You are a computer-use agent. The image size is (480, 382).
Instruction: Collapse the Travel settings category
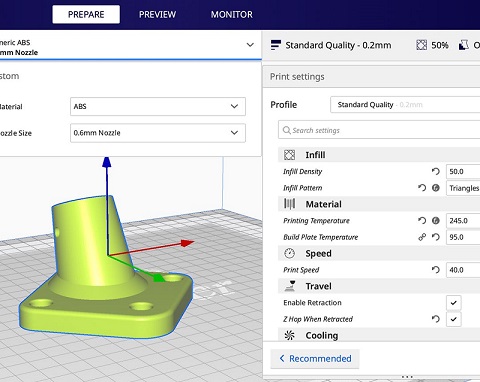tap(379, 286)
